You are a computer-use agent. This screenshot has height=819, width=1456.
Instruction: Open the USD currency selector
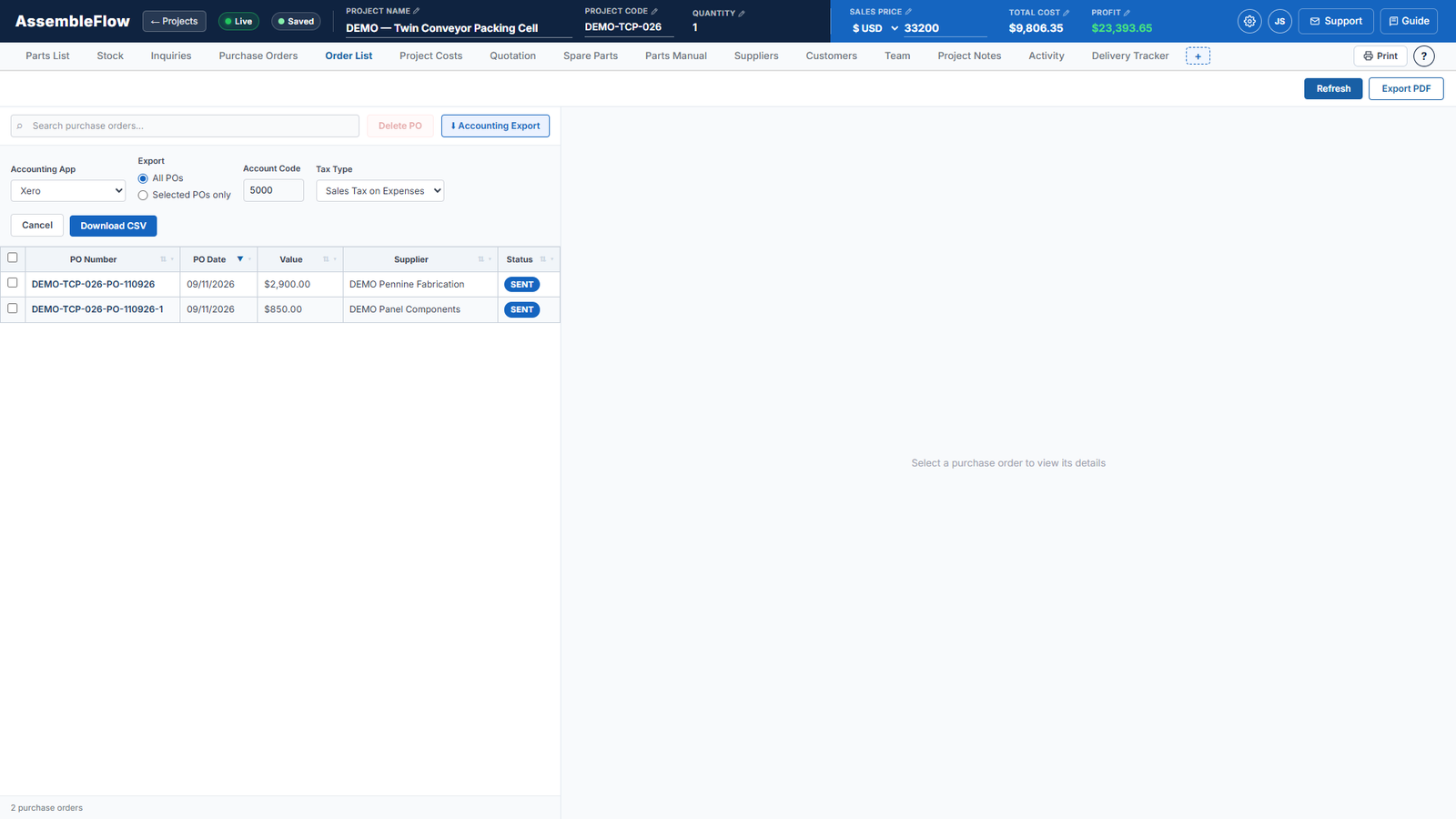(875, 28)
